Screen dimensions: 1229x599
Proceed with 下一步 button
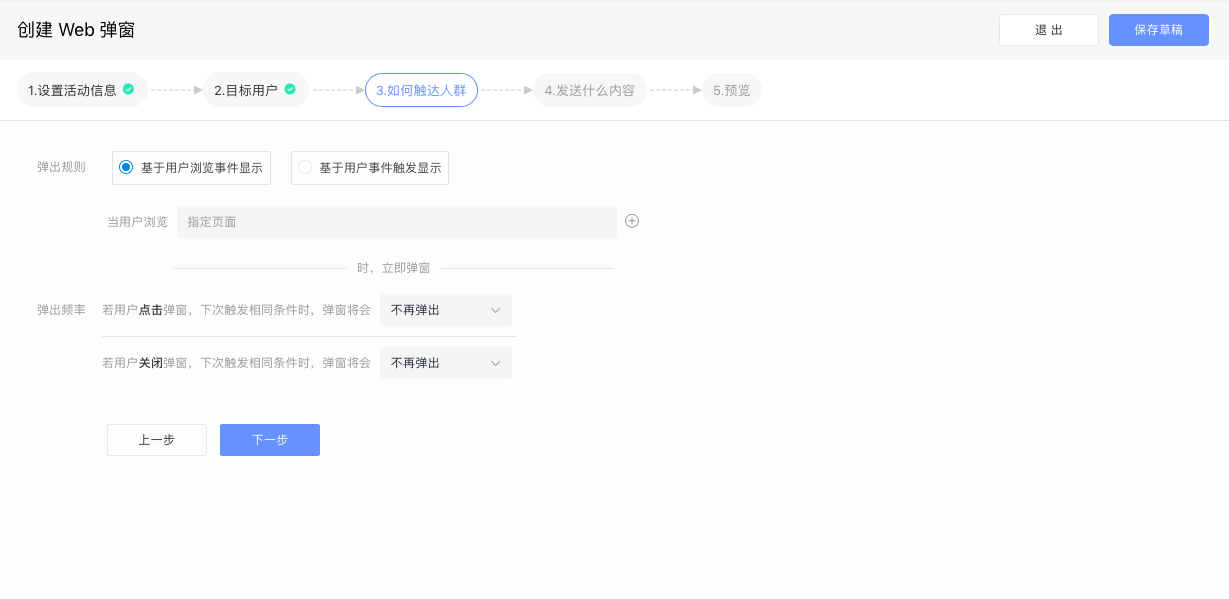pos(270,440)
